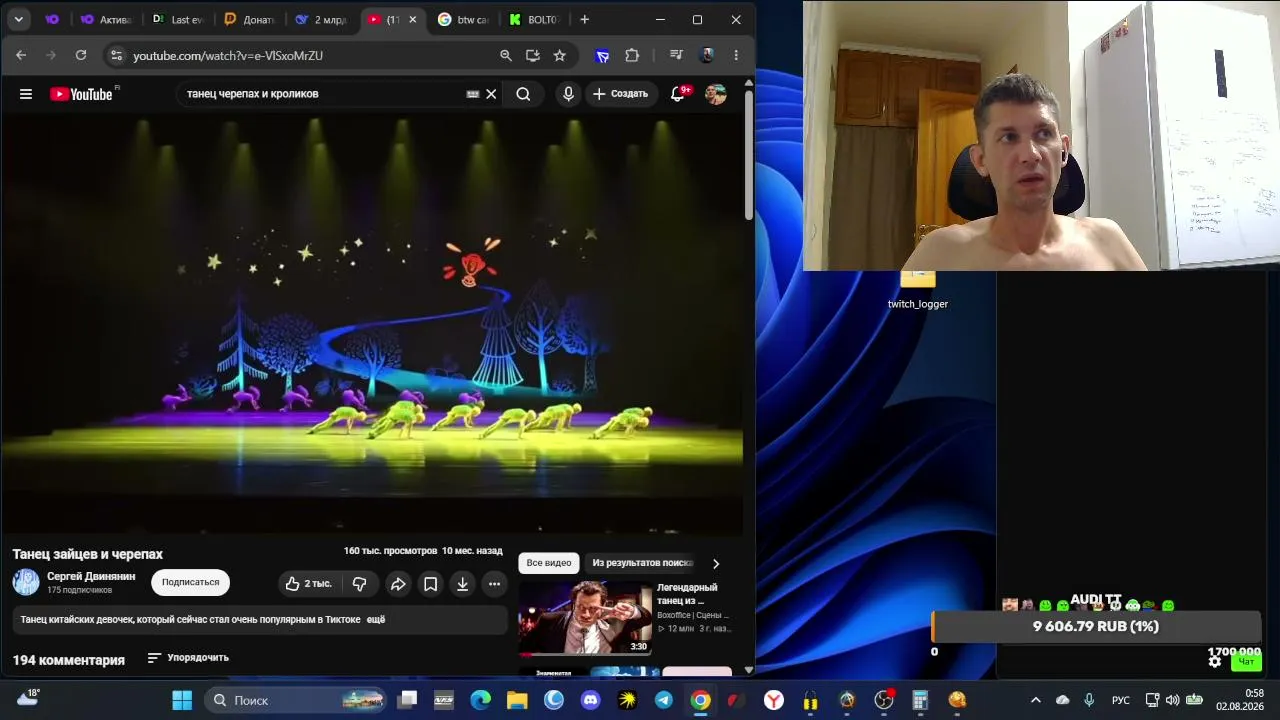1280x720 pixels.
Task: View site information in address bar
Action: (116, 56)
